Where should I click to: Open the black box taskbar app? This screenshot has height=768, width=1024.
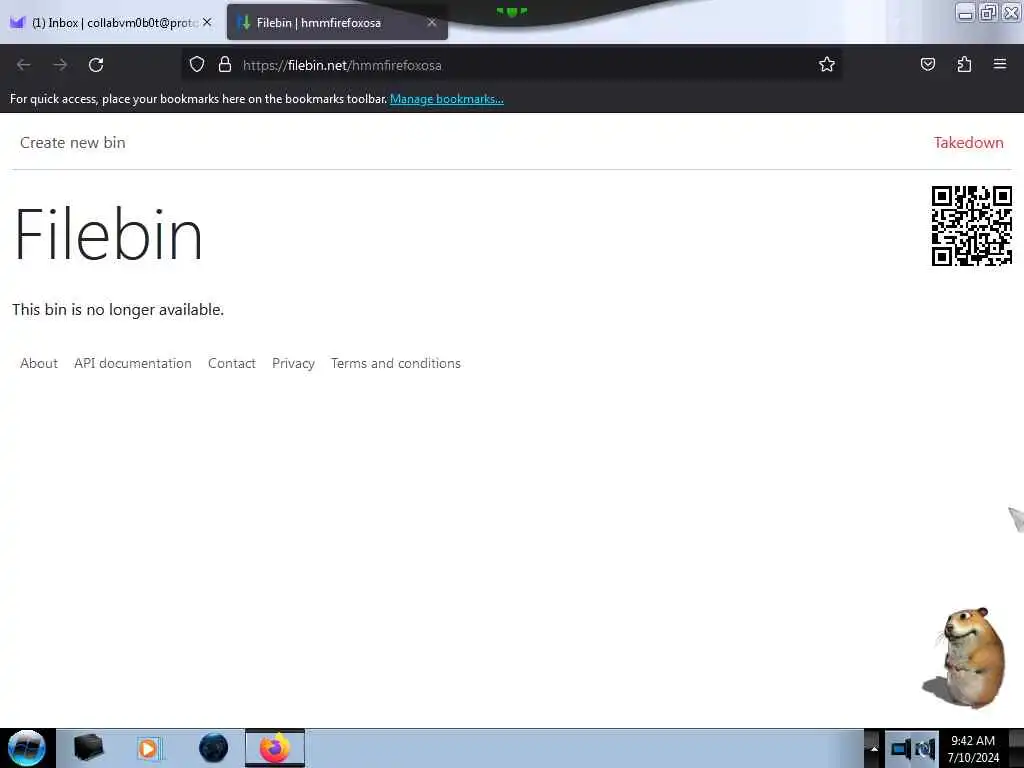[88, 748]
